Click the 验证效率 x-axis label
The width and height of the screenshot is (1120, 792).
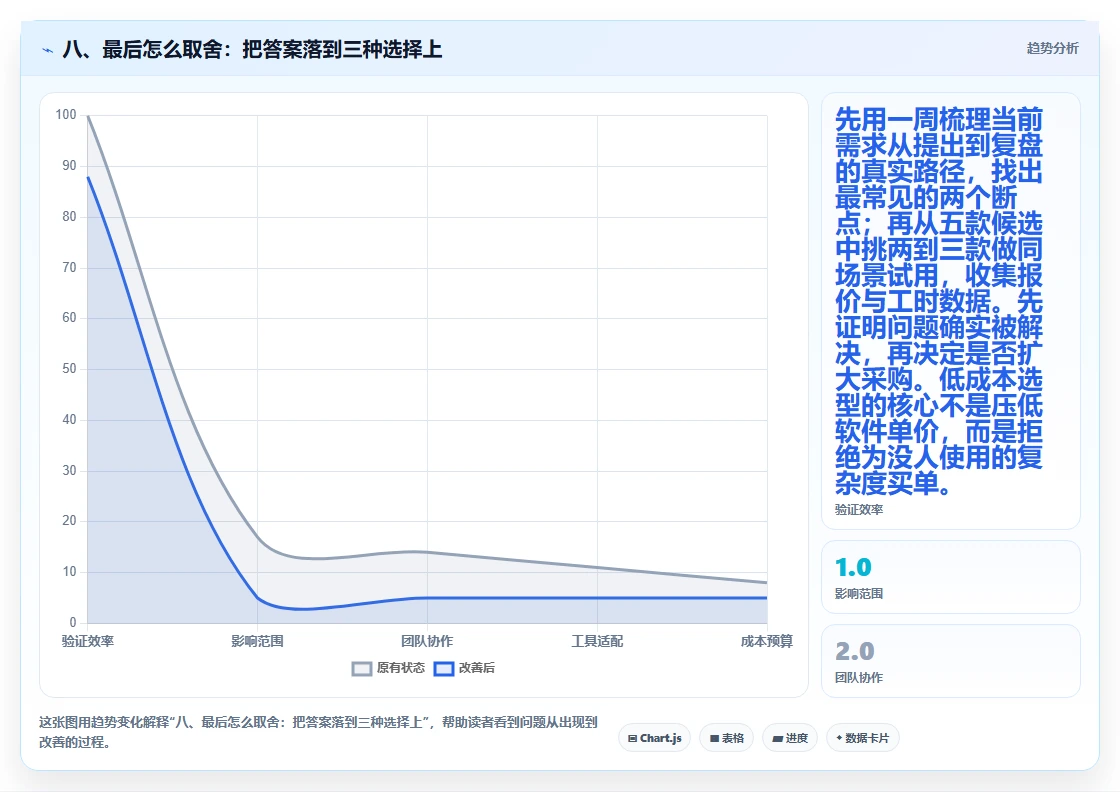(x=88, y=641)
